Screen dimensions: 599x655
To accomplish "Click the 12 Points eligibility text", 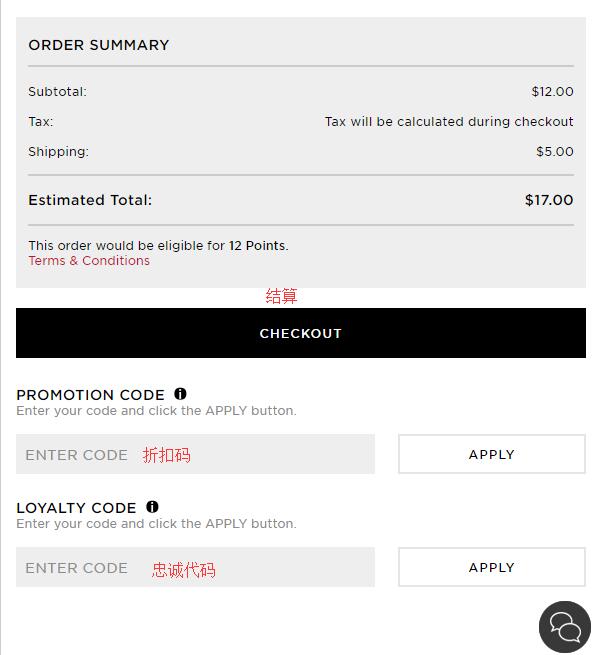I will (x=158, y=245).
